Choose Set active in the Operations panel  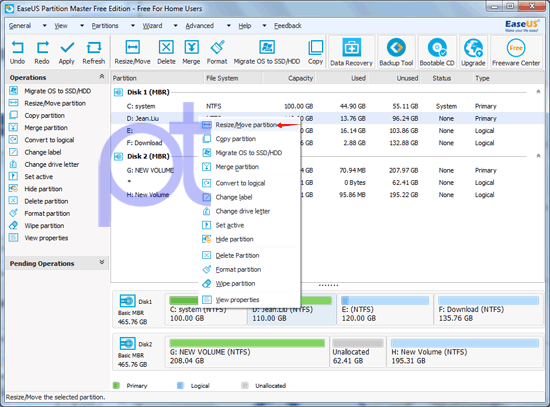point(39,176)
